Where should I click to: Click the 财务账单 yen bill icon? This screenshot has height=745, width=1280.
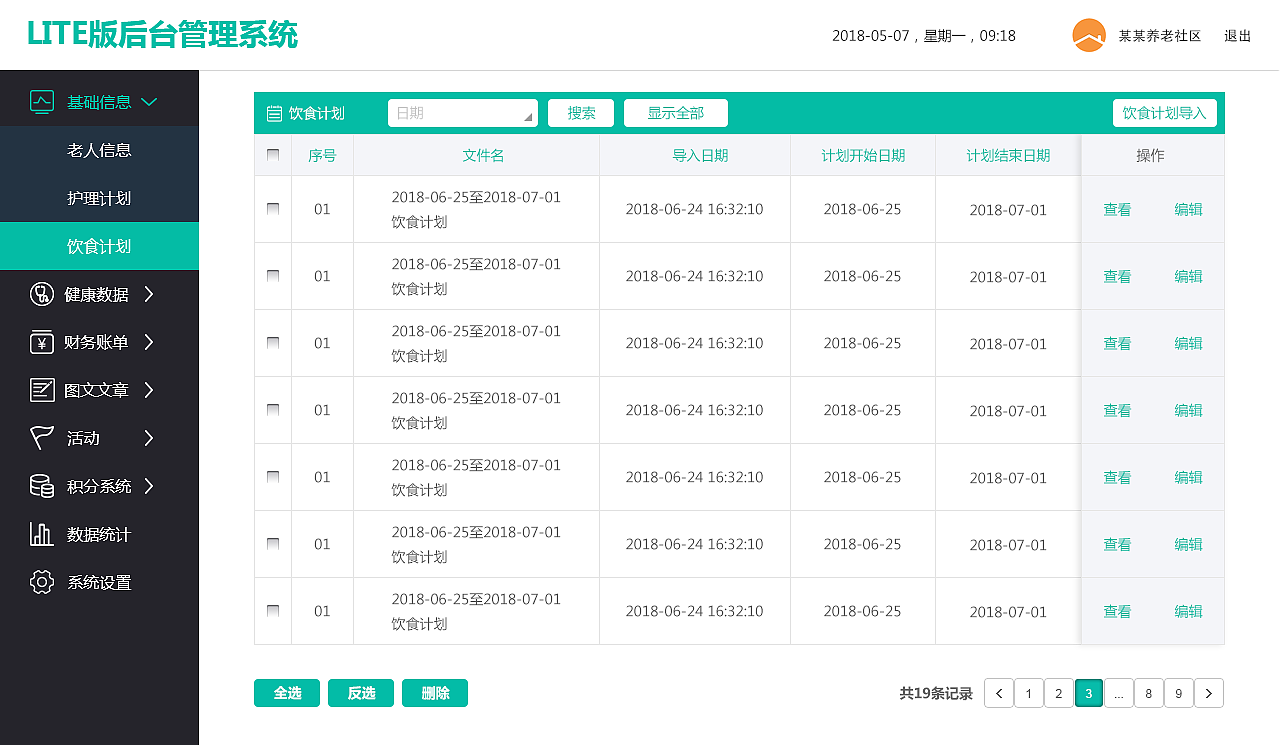(x=42, y=342)
